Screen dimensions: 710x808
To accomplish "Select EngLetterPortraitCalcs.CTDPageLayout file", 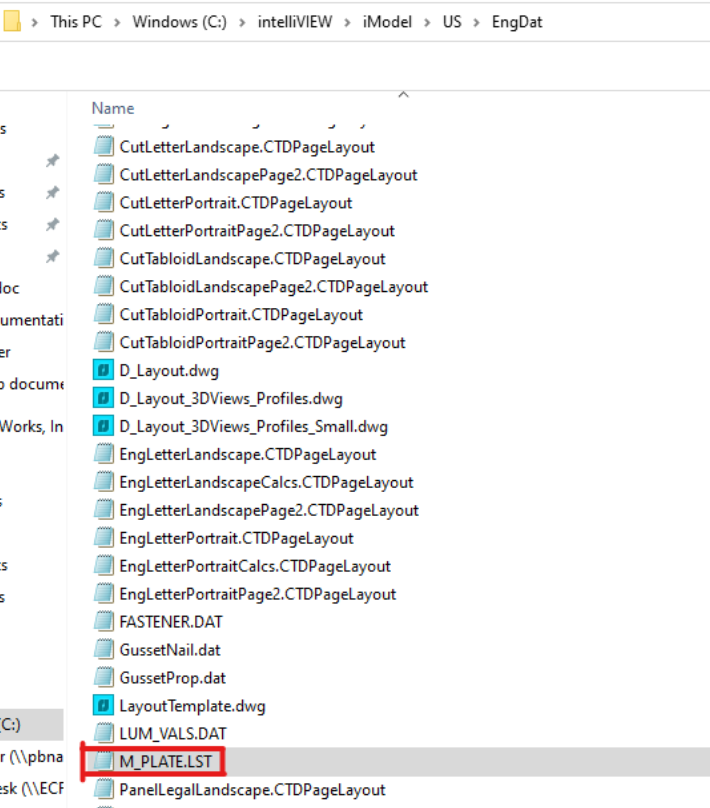I will [x=254, y=566].
